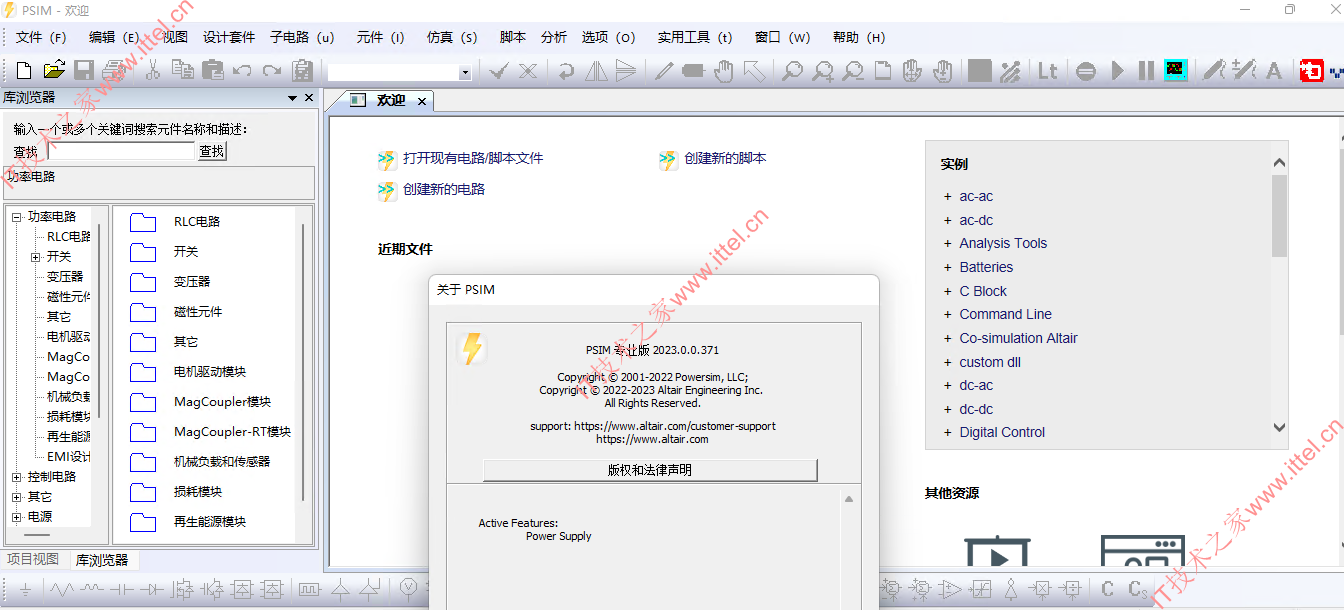Open the library browser panel dropdown arrow
Screen dimensions: 1344x610
tap(292, 98)
